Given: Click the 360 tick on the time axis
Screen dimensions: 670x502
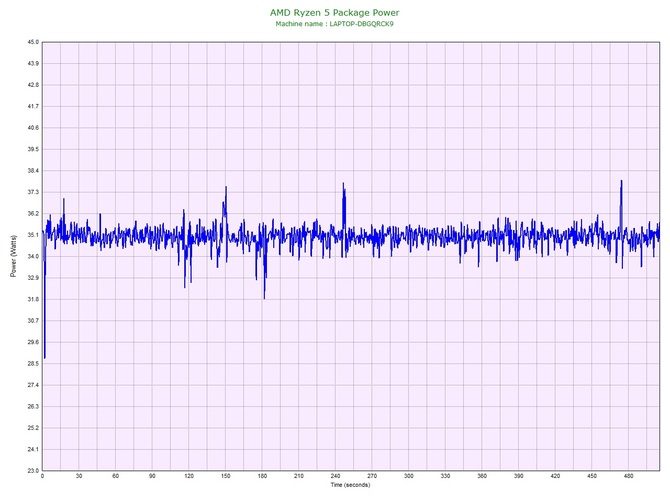Looking at the screenshot, I should point(481,476).
